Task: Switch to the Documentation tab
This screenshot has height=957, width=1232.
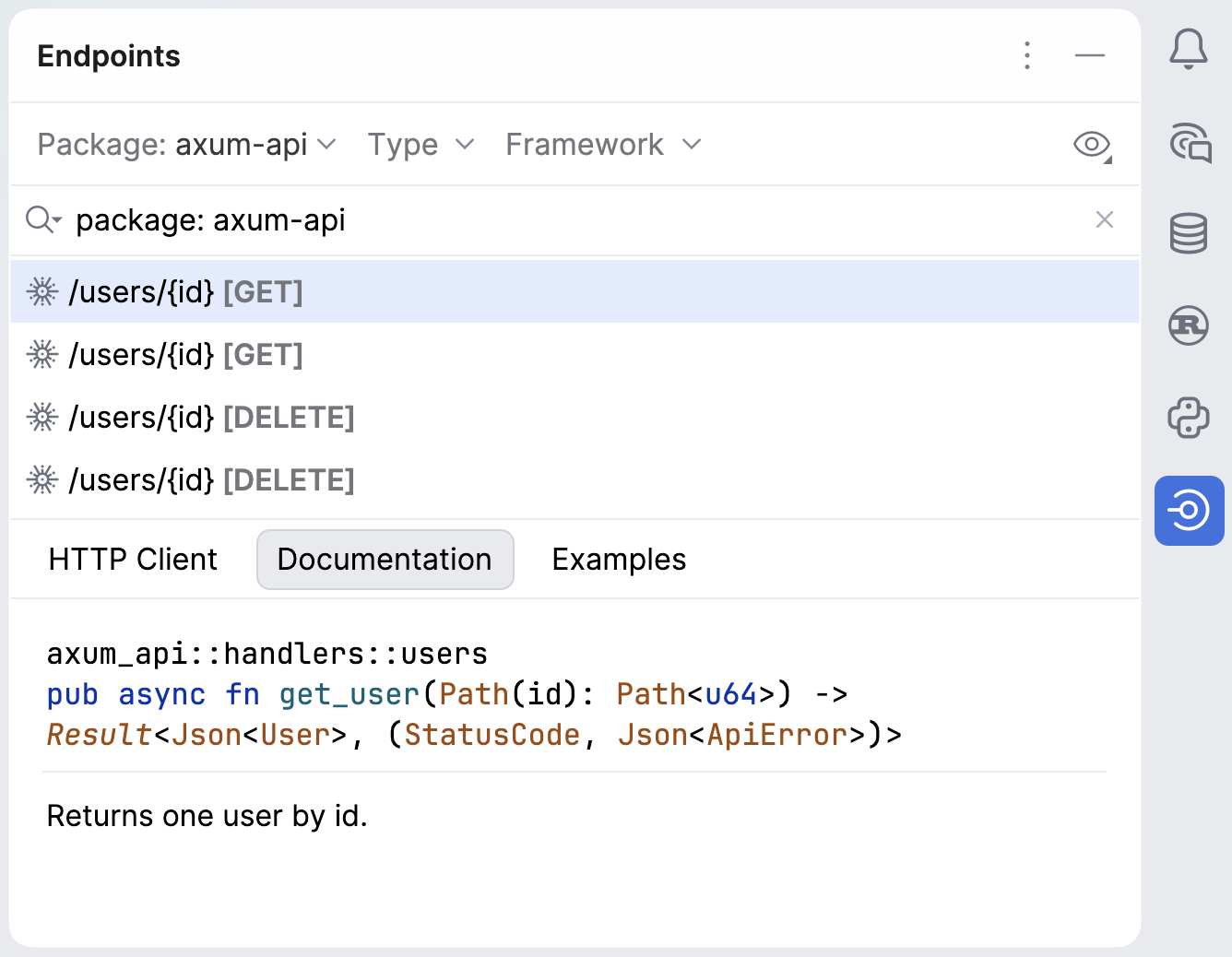Action: click(x=385, y=560)
